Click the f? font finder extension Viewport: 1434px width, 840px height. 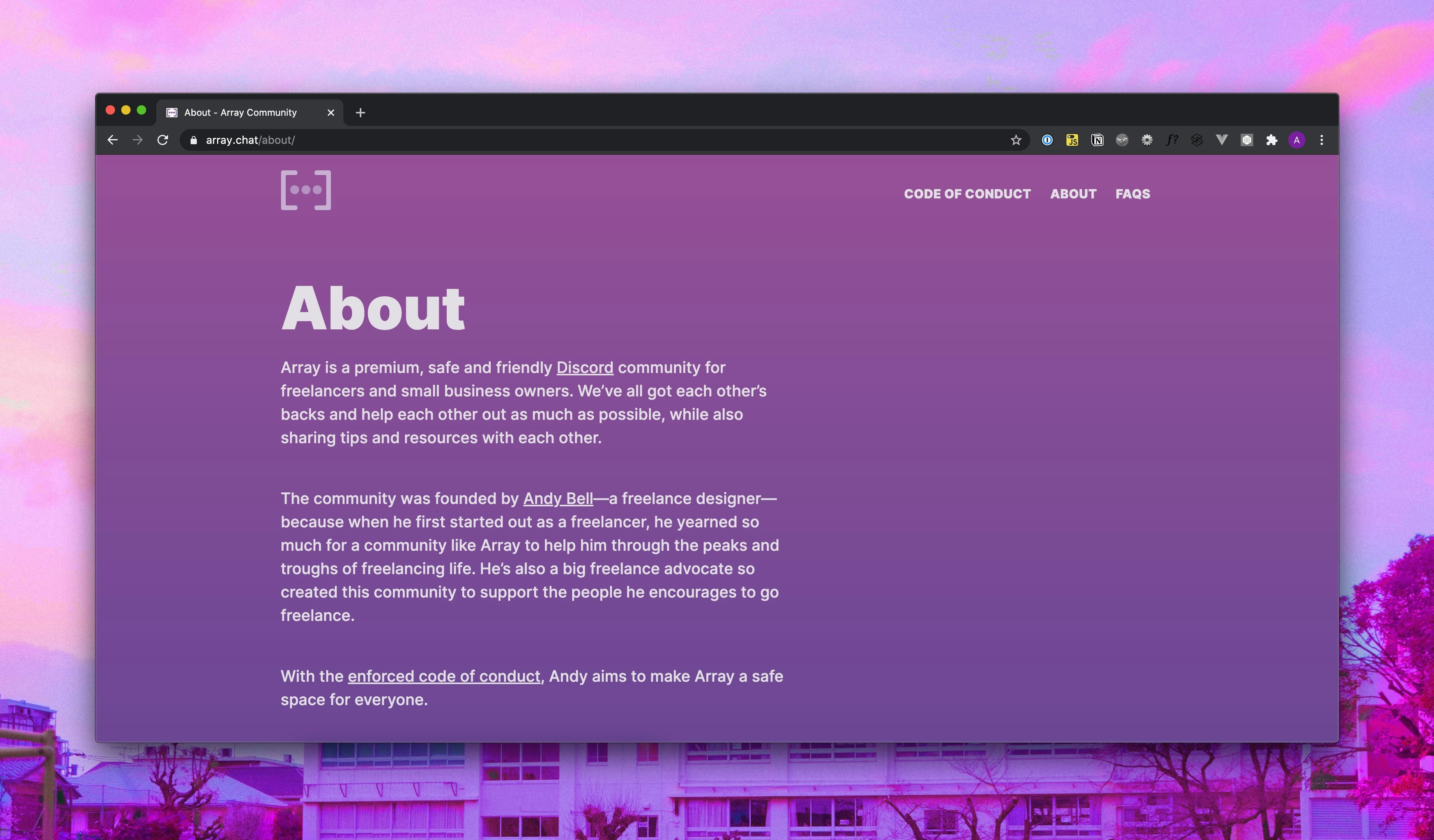point(1172,140)
